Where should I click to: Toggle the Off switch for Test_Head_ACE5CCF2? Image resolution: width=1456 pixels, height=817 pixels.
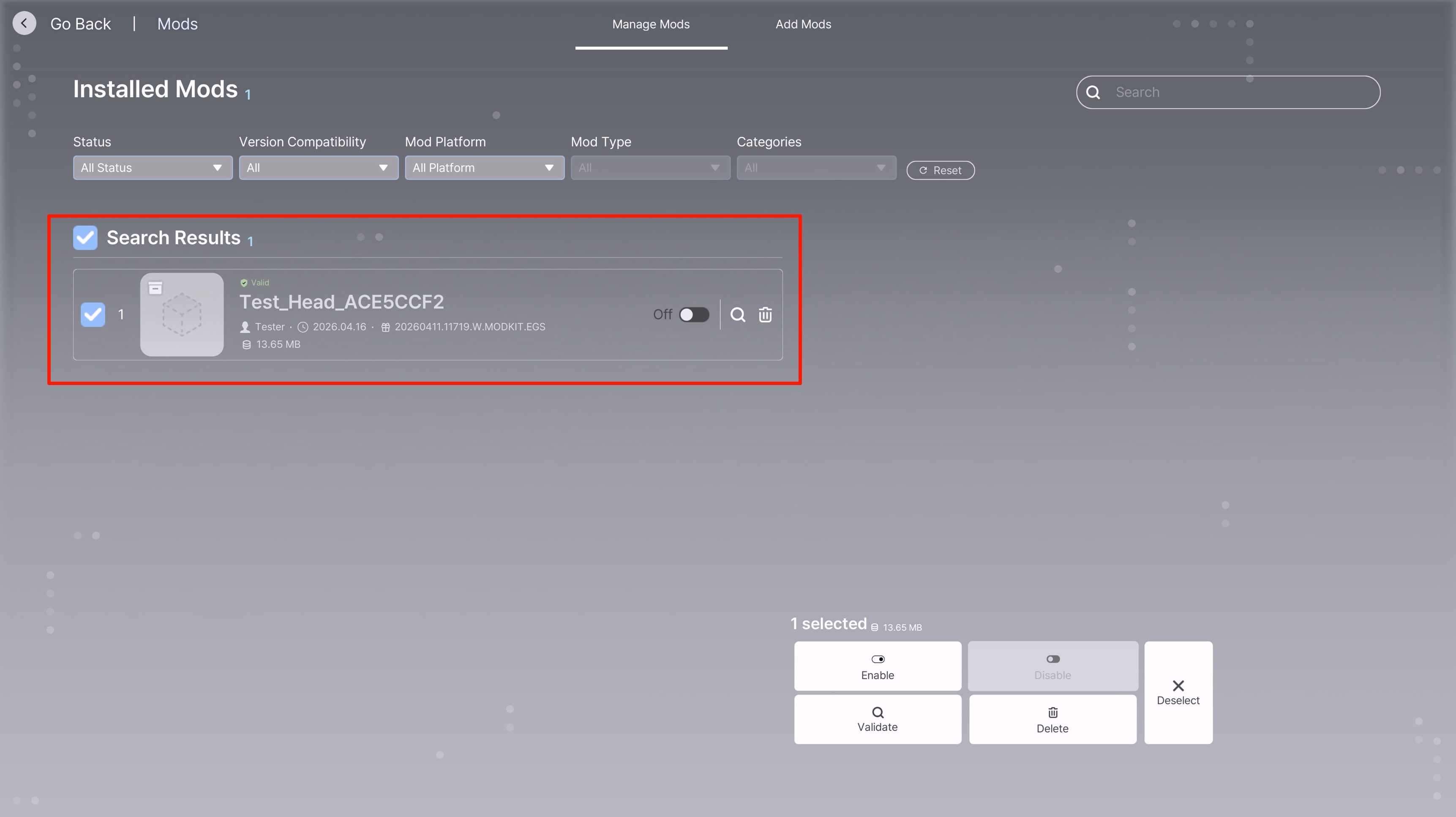tap(693, 314)
